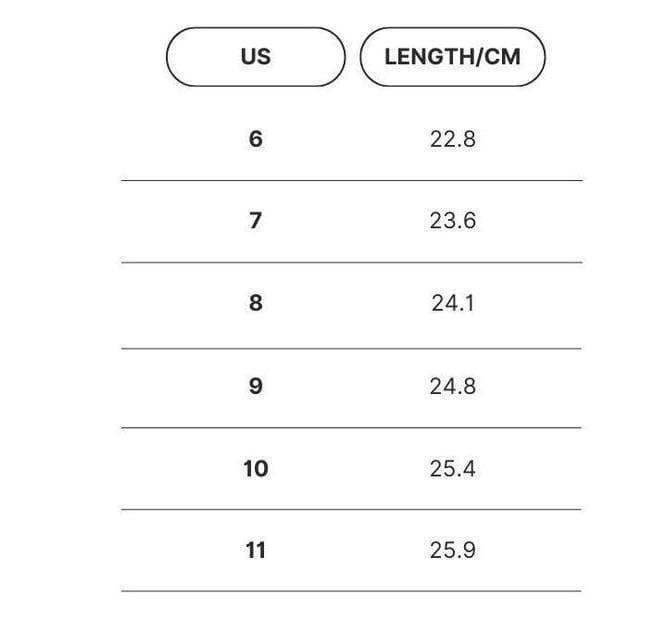Click the 24.1 length value
664x632 pixels.
click(x=453, y=303)
